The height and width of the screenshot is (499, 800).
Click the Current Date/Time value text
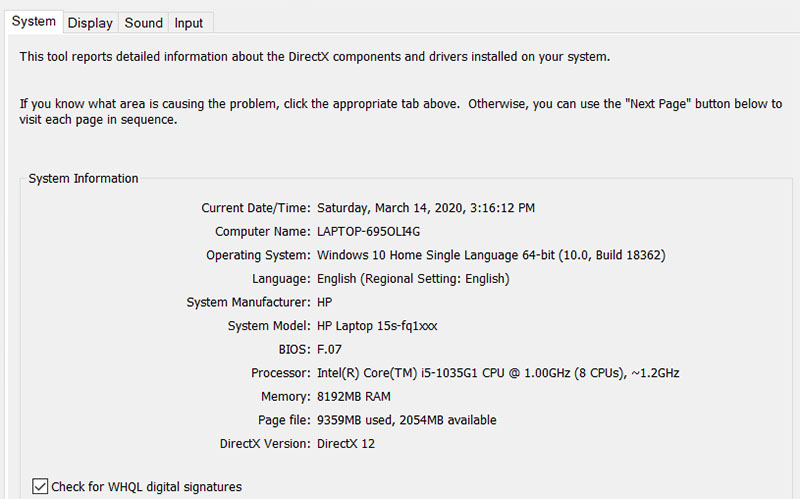(x=426, y=209)
